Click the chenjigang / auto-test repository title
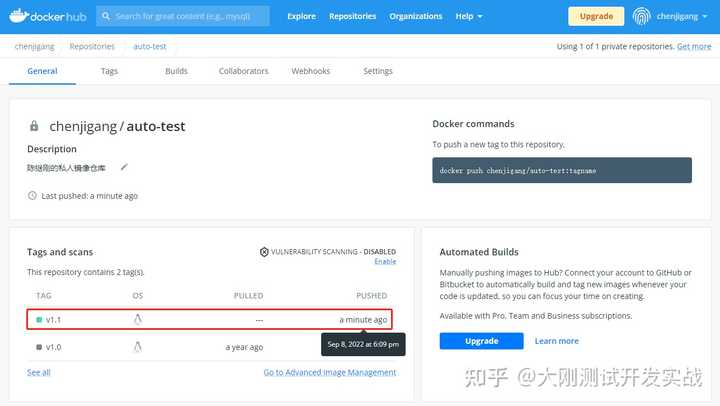Viewport: 720px width, 406px height. 117,126
